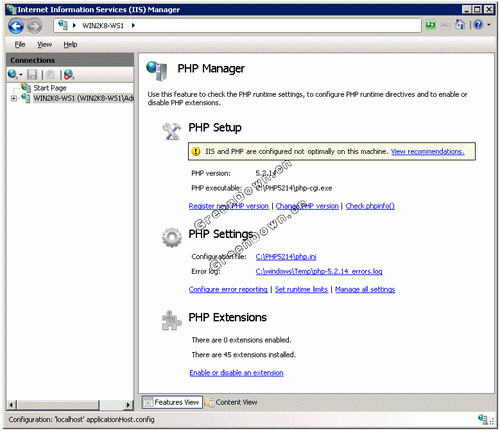
Task: Click Register new PHP version link
Action: click(x=229, y=206)
